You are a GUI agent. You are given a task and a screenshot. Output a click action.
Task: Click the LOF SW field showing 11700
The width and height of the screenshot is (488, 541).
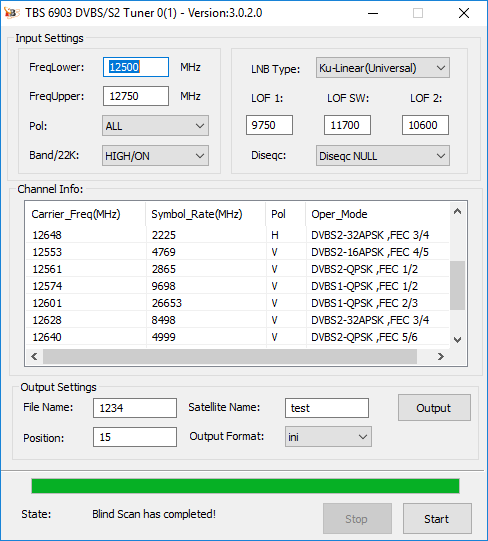(348, 125)
